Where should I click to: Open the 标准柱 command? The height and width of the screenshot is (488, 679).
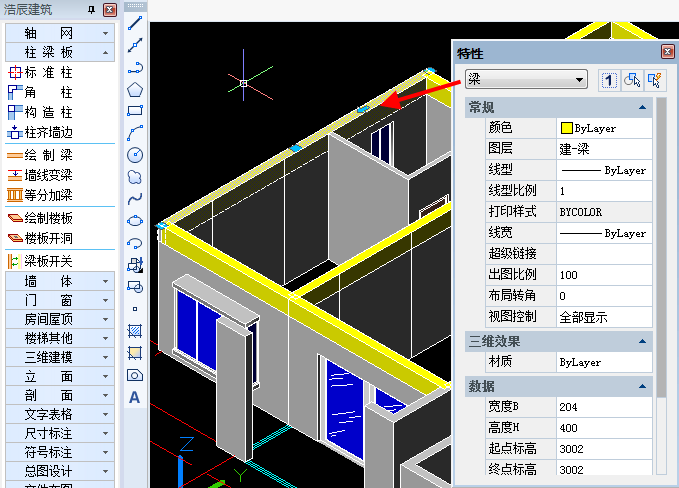[40, 72]
